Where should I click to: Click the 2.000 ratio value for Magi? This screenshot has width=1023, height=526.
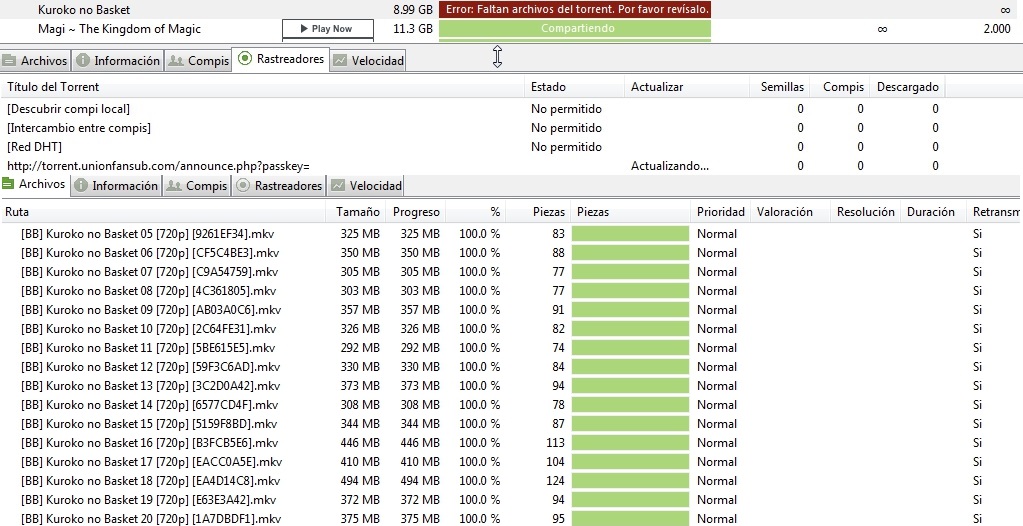[x=996, y=29]
